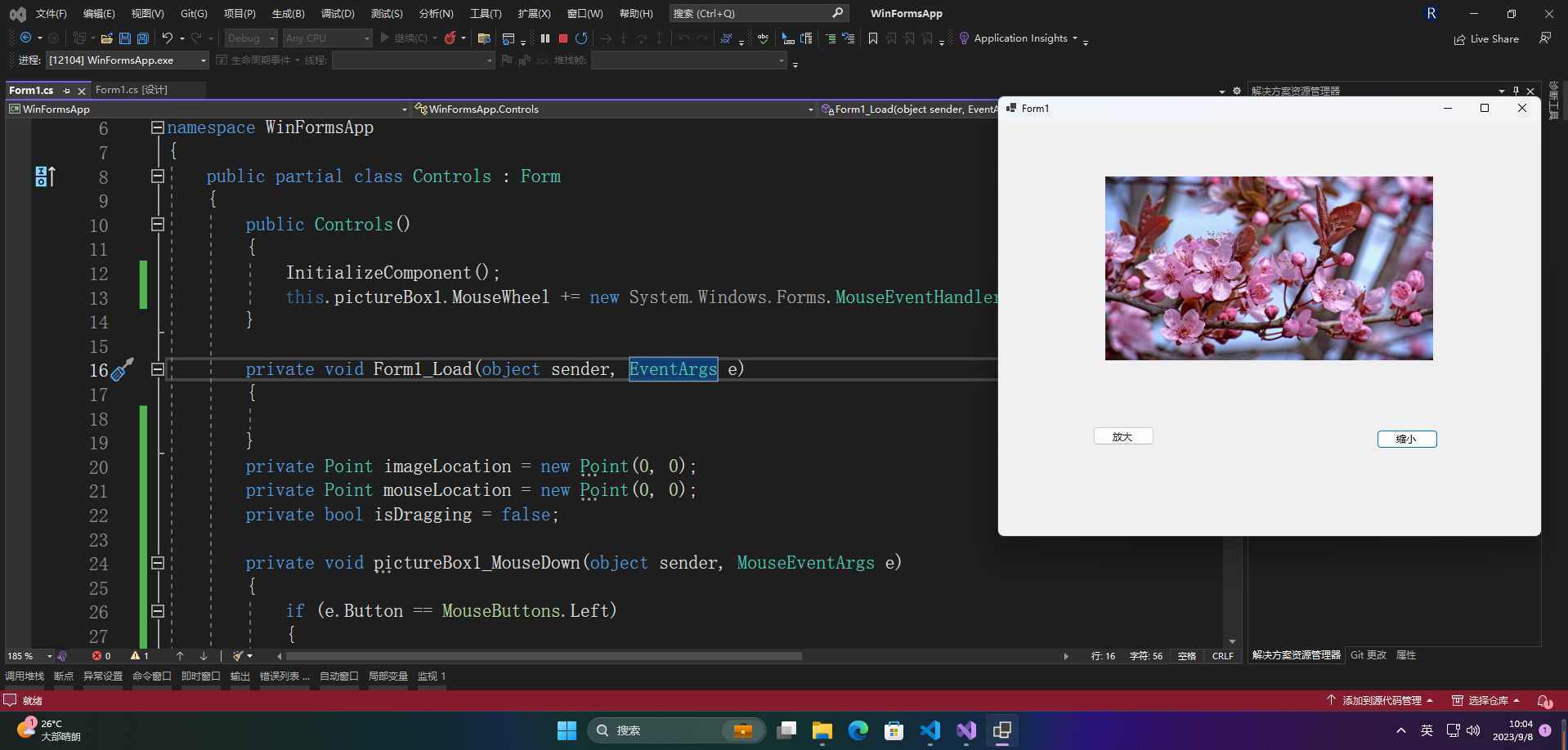Click the user account avatar R

(1431, 14)
